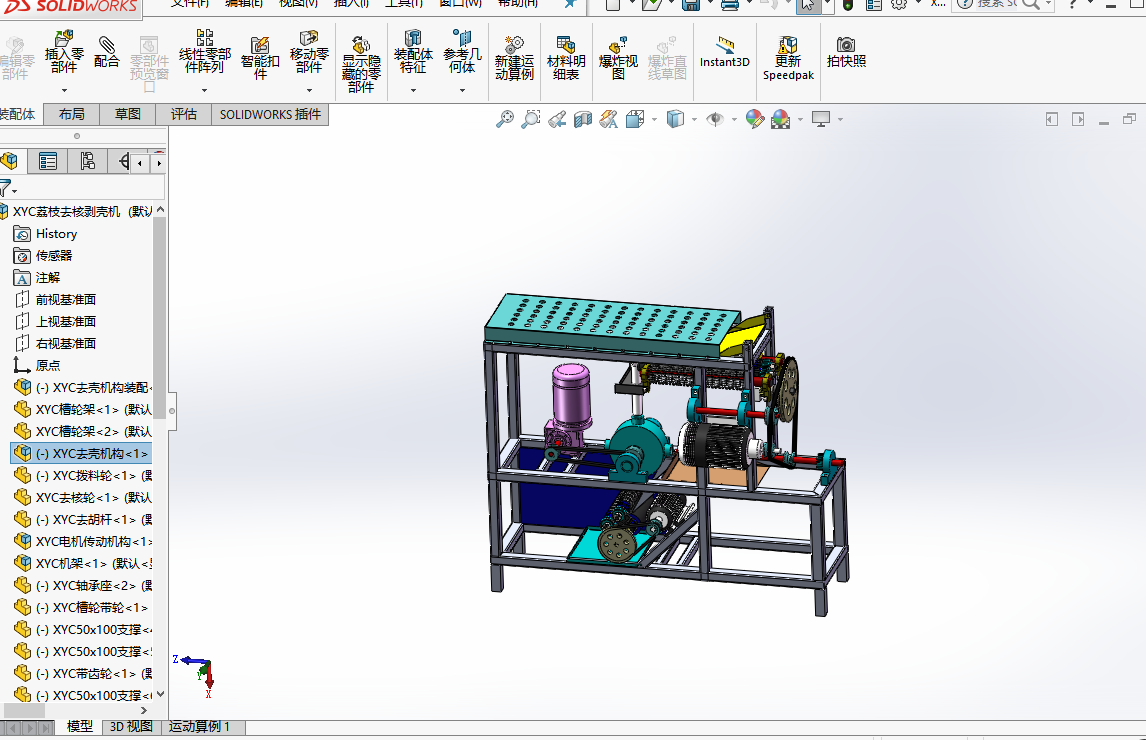Click 显示隐藏的零部件 show hidden components

pos(361,64)
